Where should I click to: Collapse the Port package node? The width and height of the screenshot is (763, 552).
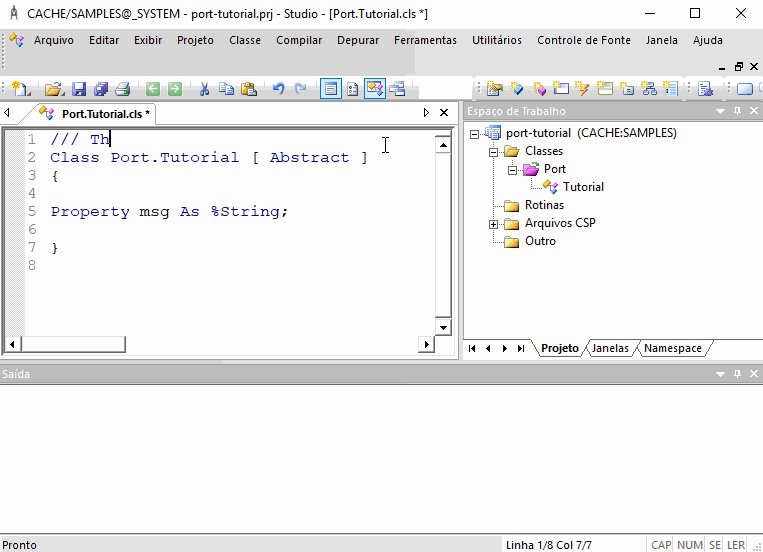click(512, 170)
